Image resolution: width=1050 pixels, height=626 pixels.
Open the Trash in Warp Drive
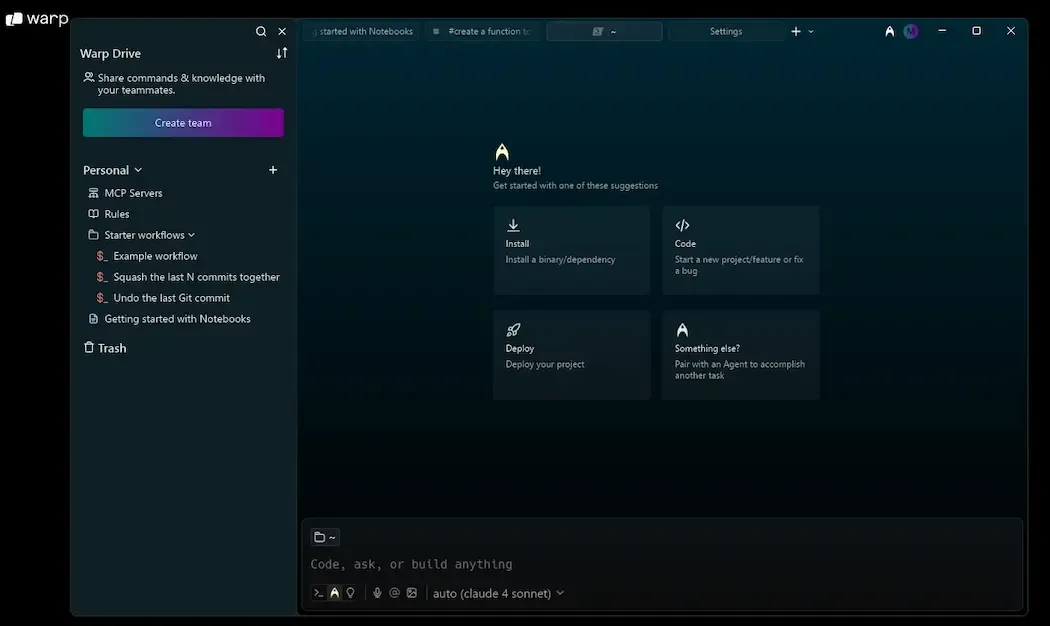[105, 348]
